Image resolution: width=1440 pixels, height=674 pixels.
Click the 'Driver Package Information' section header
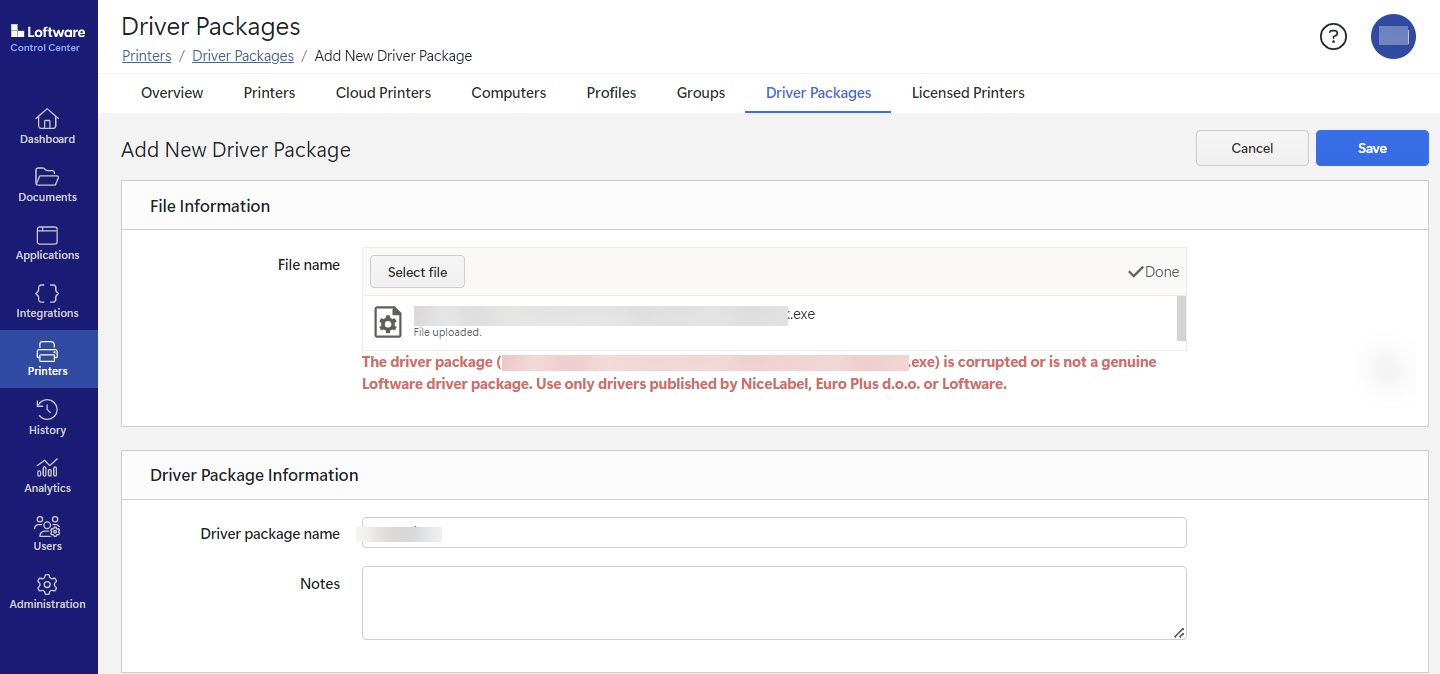pyautogui.click(x=254, y=475)
